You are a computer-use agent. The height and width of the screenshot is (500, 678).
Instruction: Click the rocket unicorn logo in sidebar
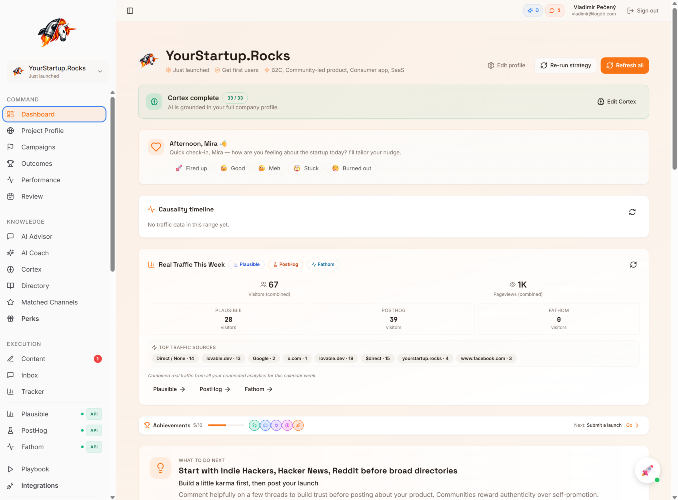pos(56,31)
